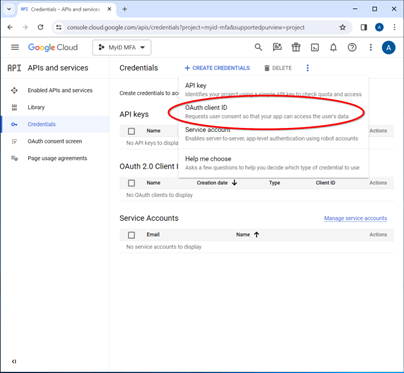Open the Chrome profile avatar
Screen dimensions: 404x373
pyautogui.click(x=379, y=27)
